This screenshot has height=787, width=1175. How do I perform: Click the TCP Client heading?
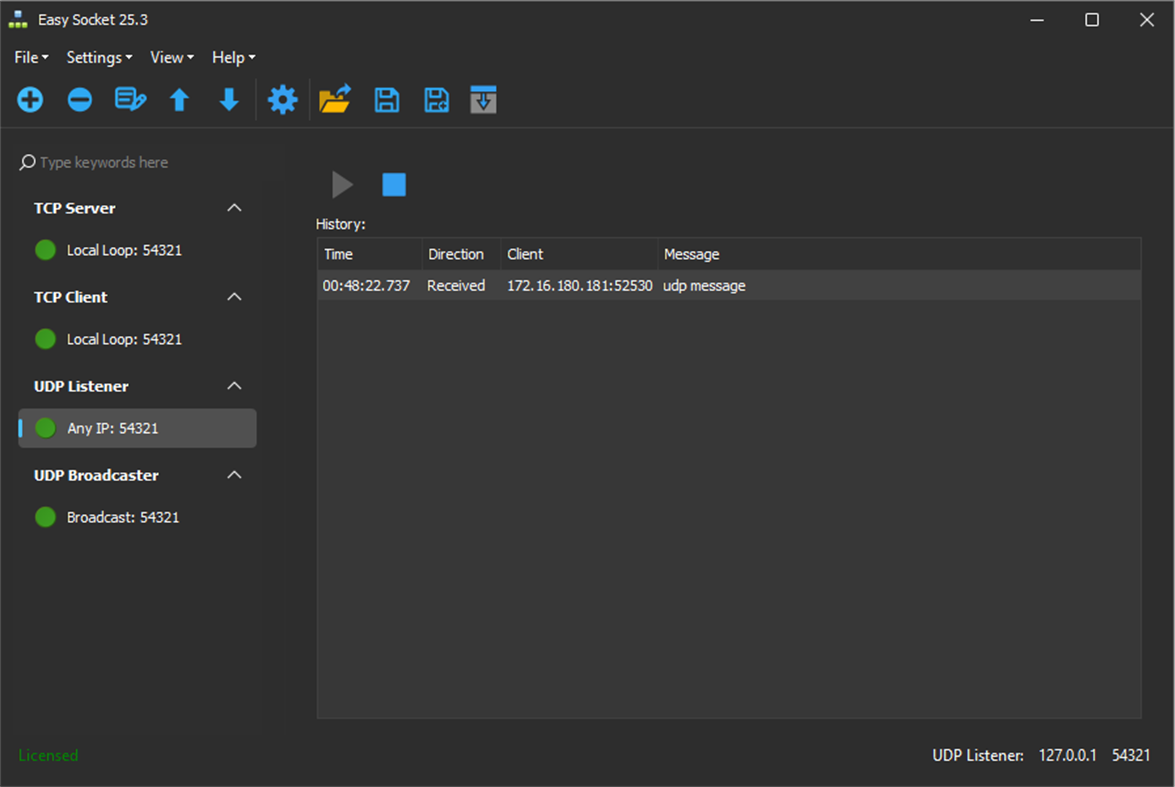(x=70, y=298)
